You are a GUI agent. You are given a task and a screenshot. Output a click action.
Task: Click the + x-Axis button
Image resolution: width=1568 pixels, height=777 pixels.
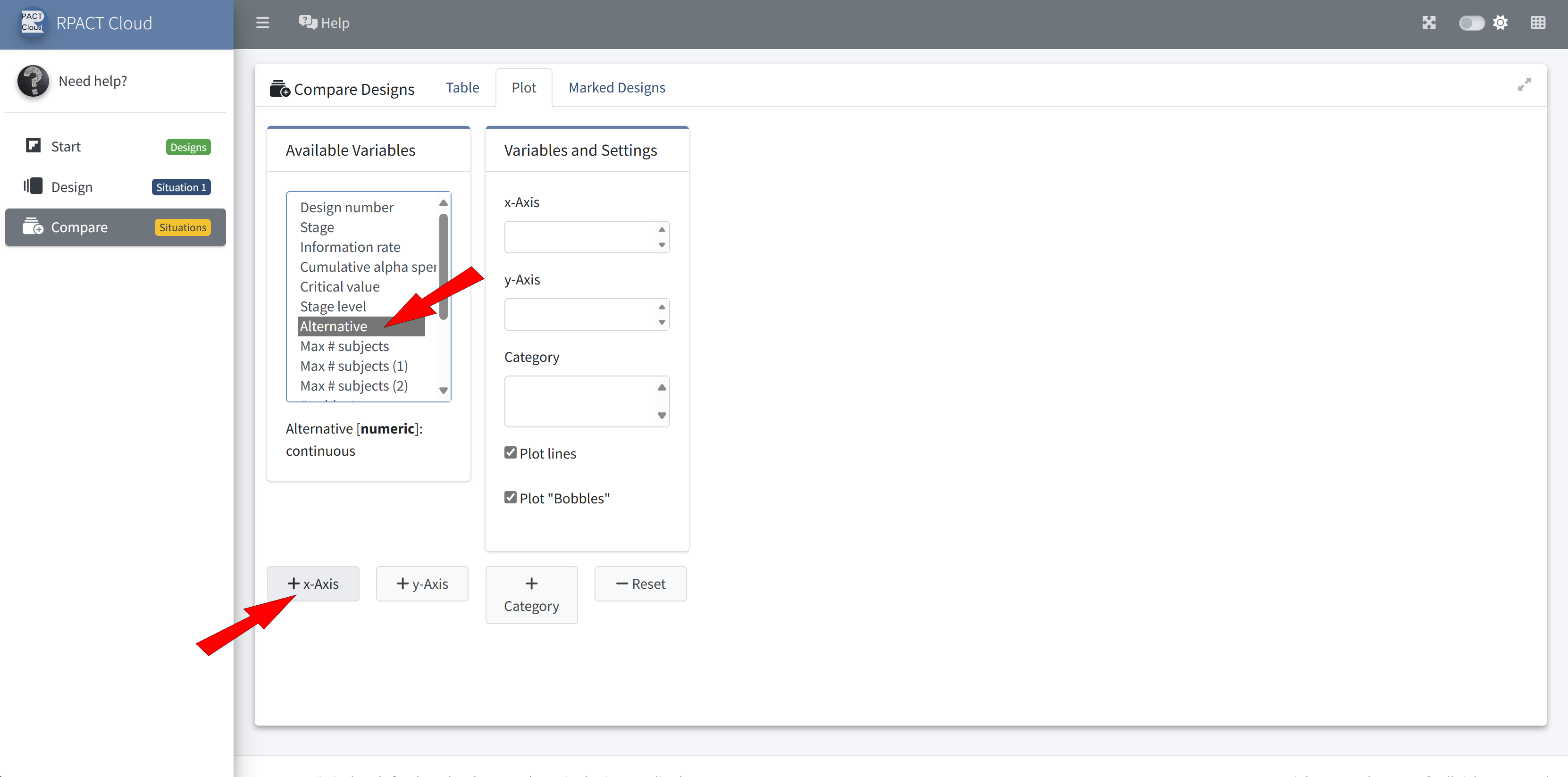(313, 584)
